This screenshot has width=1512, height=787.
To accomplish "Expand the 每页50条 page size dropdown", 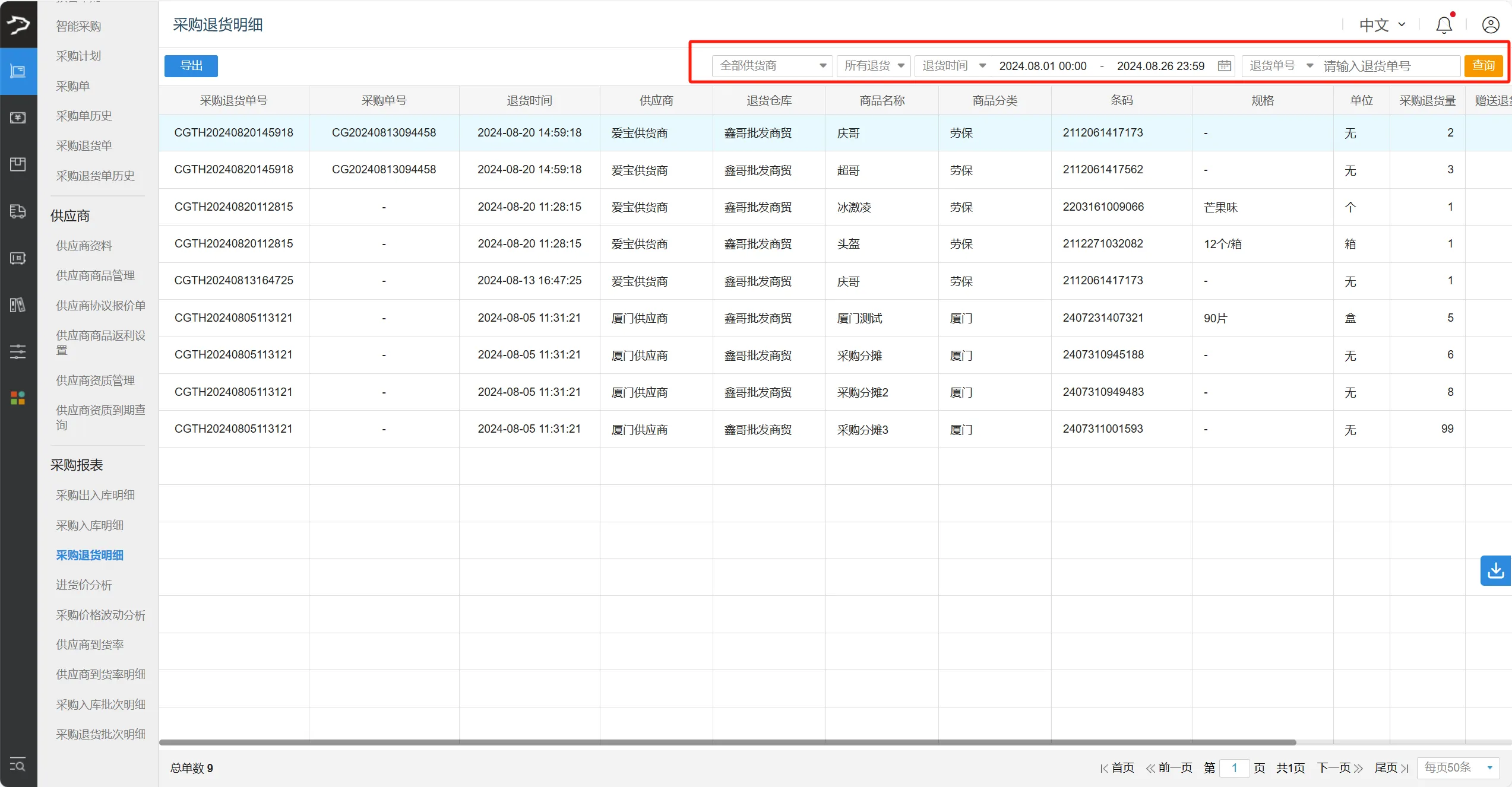I will click(x=1458, y=767).
